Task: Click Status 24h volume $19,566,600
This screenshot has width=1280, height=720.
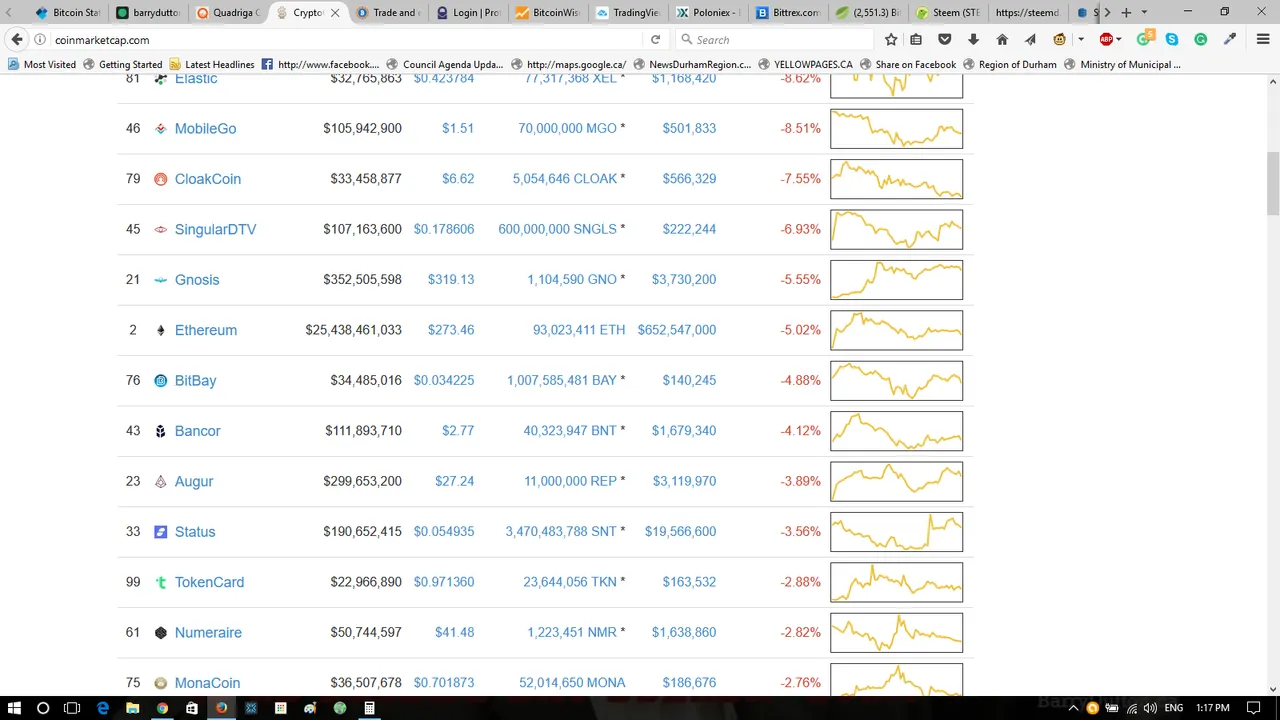Action: 680,532
